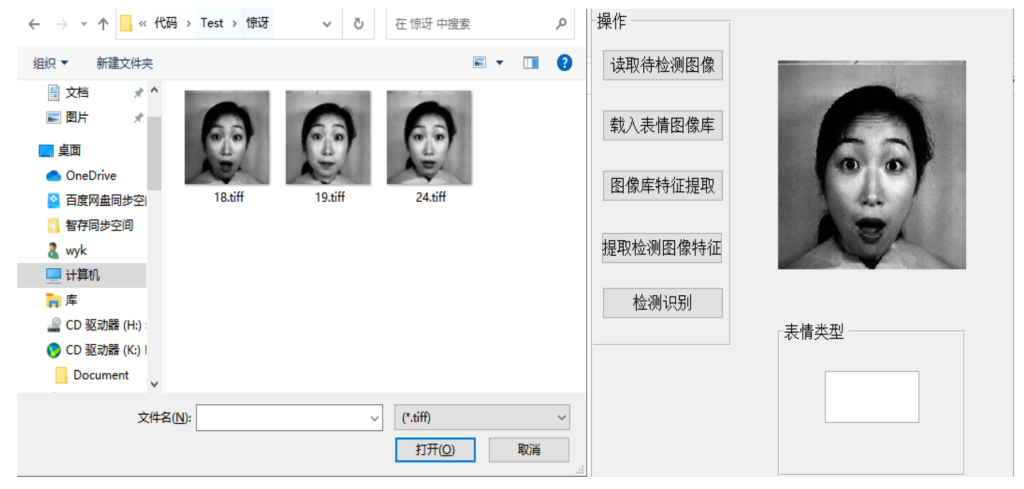Open the 组织 menu
Image resolution: width=1024 pixels, height=489 pixels.
[51, 63]
